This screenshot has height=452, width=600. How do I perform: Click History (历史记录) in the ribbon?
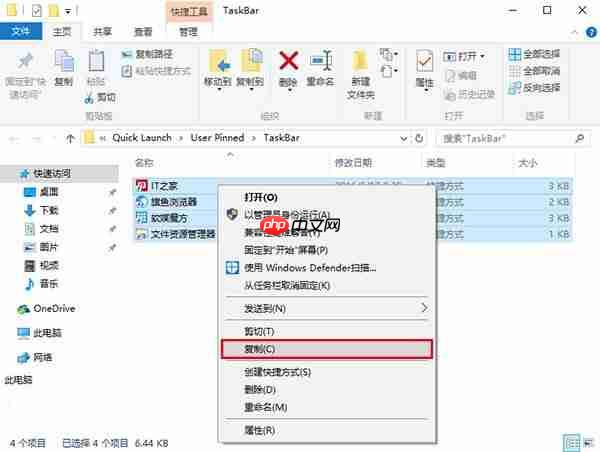pyautogui.click(x=470, y=94)
